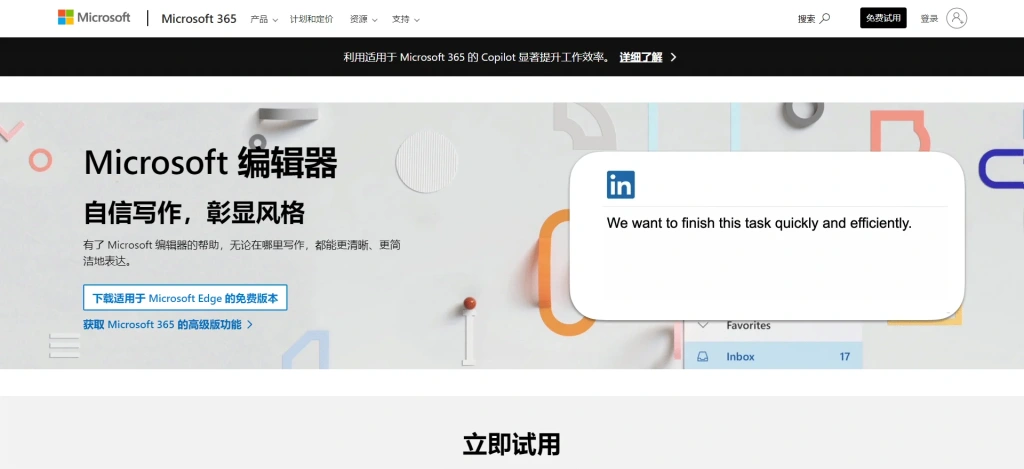The image size is (1024, 469).
Task: Click the Microsoft logo
Action: (x=94, y=18)
